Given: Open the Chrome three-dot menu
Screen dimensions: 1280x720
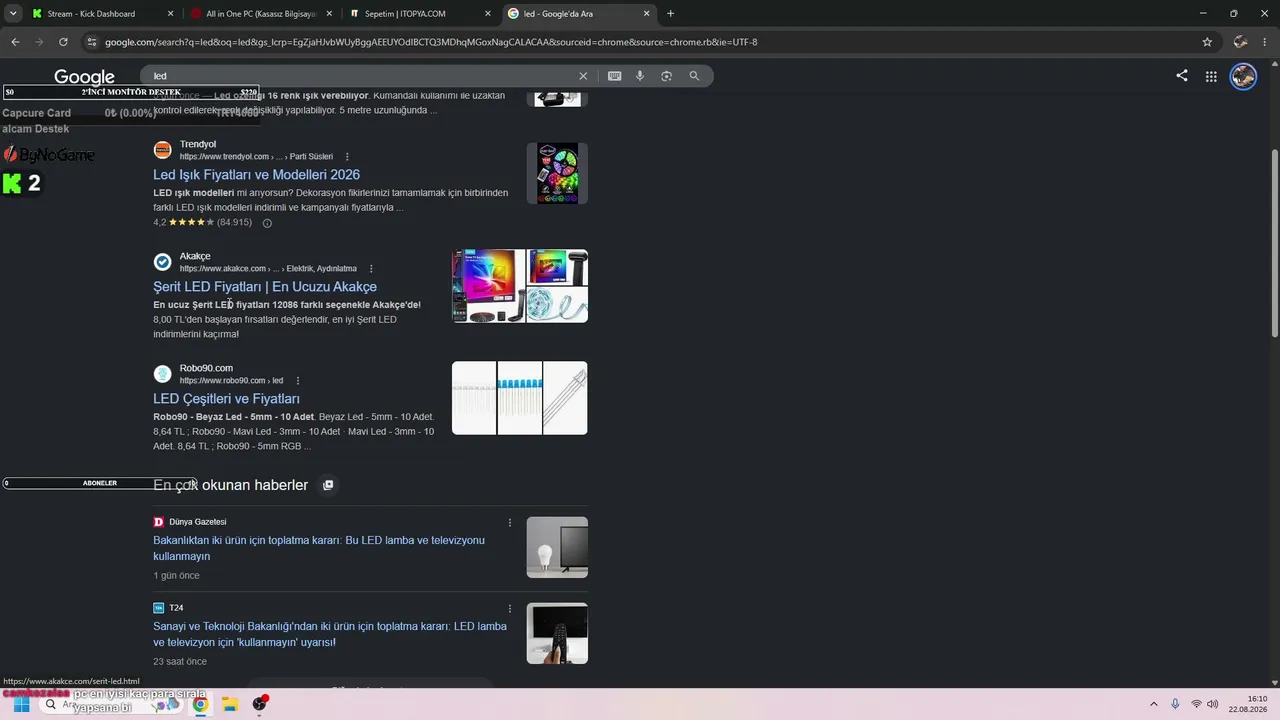Looking at the screenshot, I should [x=1265, y=42].
